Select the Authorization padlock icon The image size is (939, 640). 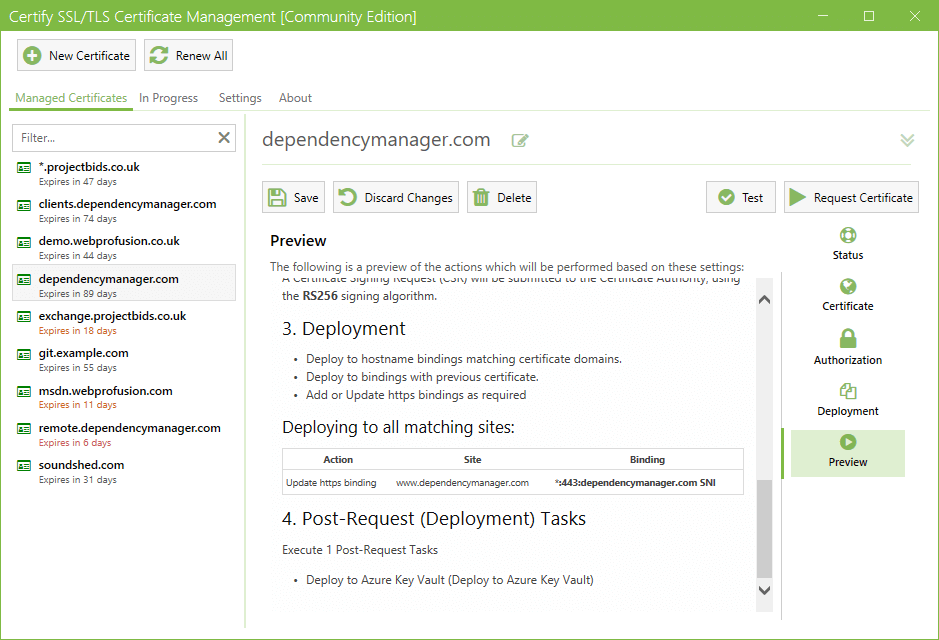848,339
